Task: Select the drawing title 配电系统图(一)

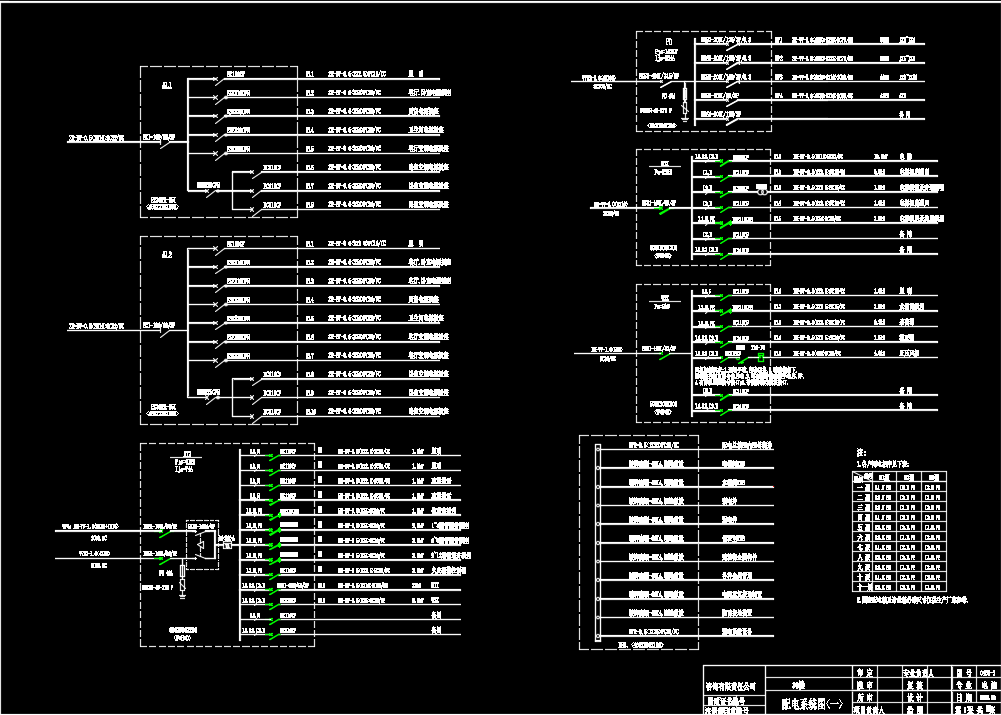Action: [x=813, y=704]
